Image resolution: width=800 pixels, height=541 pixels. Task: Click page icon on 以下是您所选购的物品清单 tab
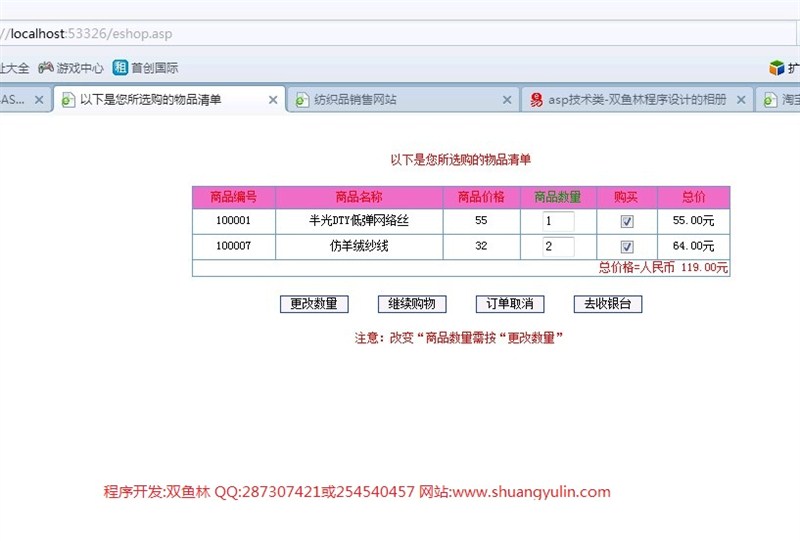pyautogui.click(x=68, y=100)
